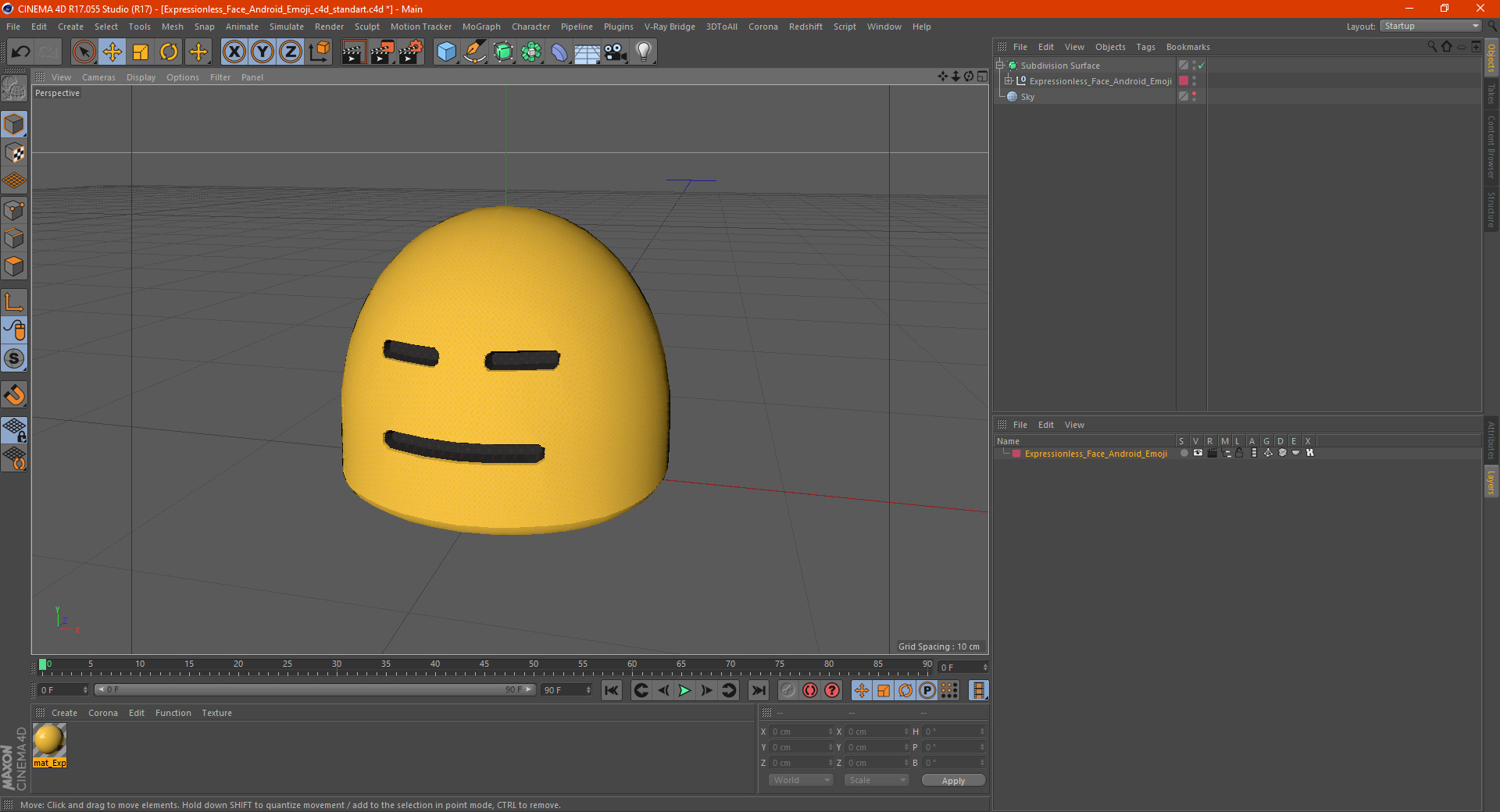Screen dimensions: 1500x812
Task: Open the deformer objects icon
Action: pyautogui.click(x=559, y=52)
